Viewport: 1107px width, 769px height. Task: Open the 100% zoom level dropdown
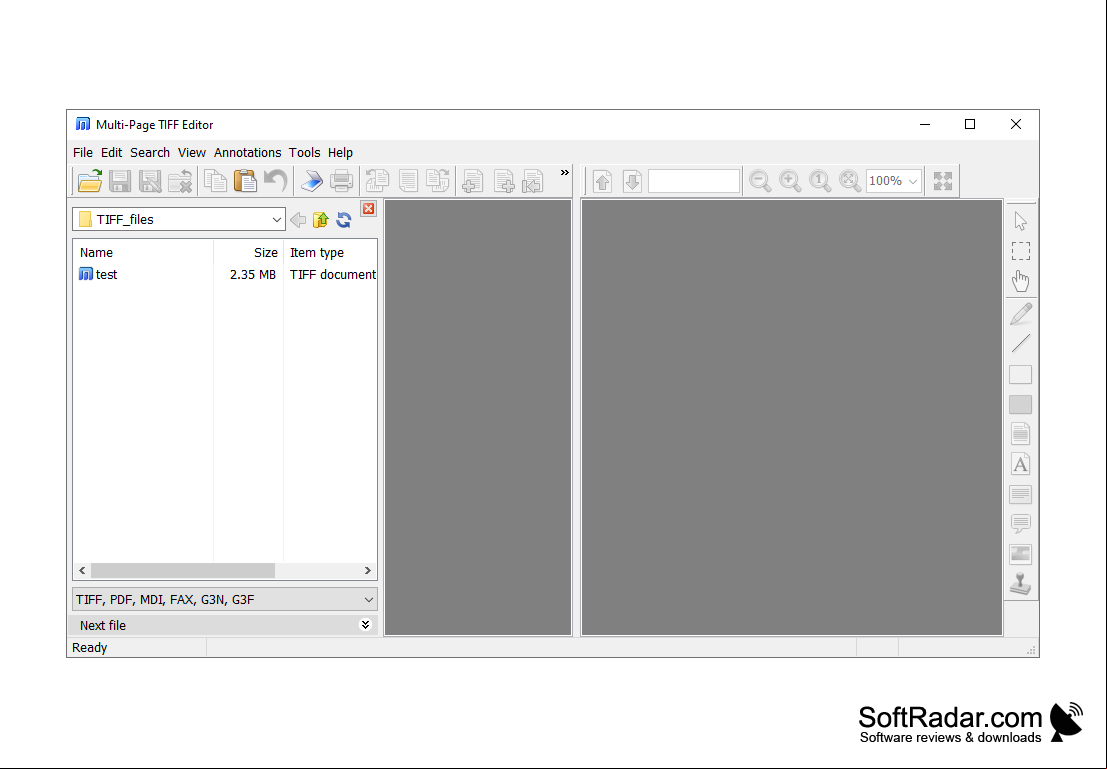tap(913, 181)
